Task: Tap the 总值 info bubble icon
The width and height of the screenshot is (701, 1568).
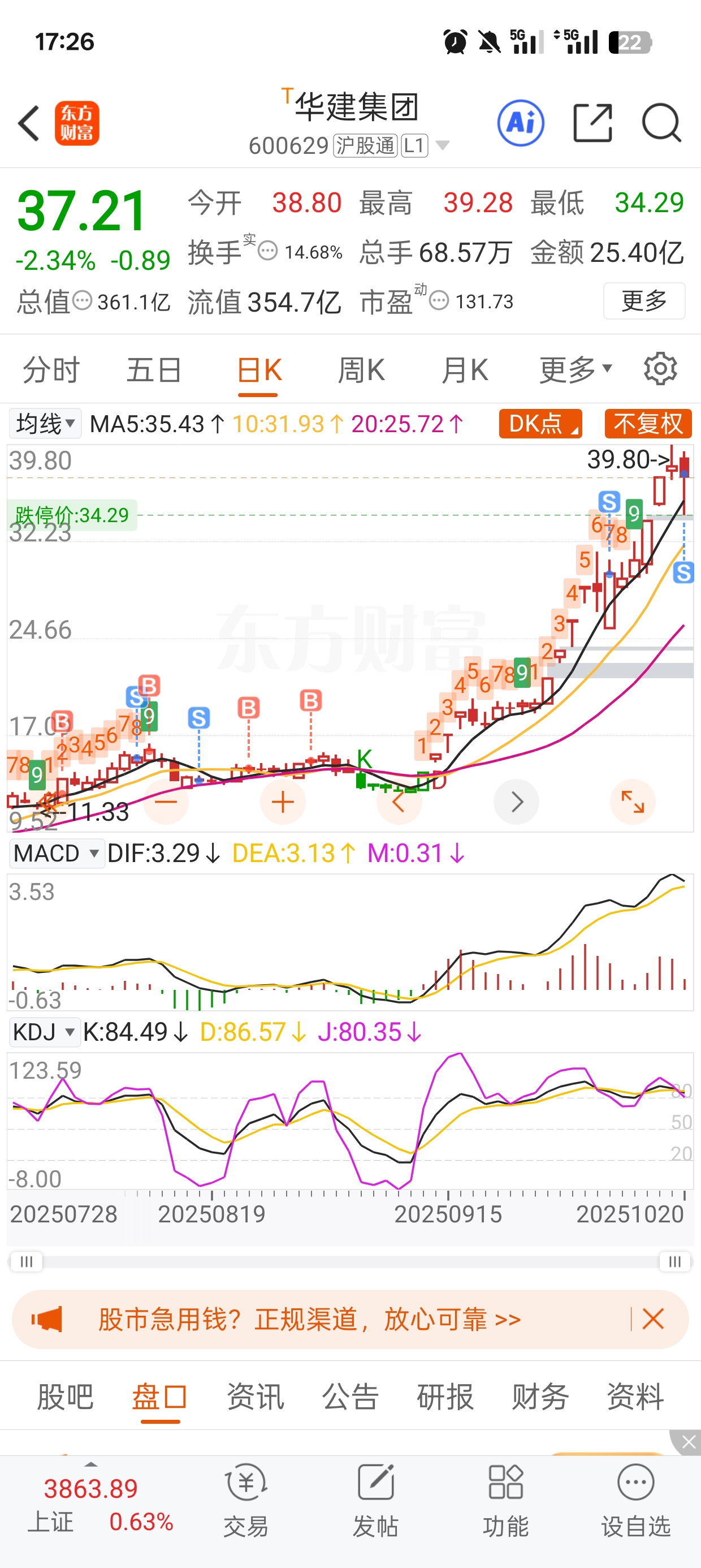Action: 82,301
